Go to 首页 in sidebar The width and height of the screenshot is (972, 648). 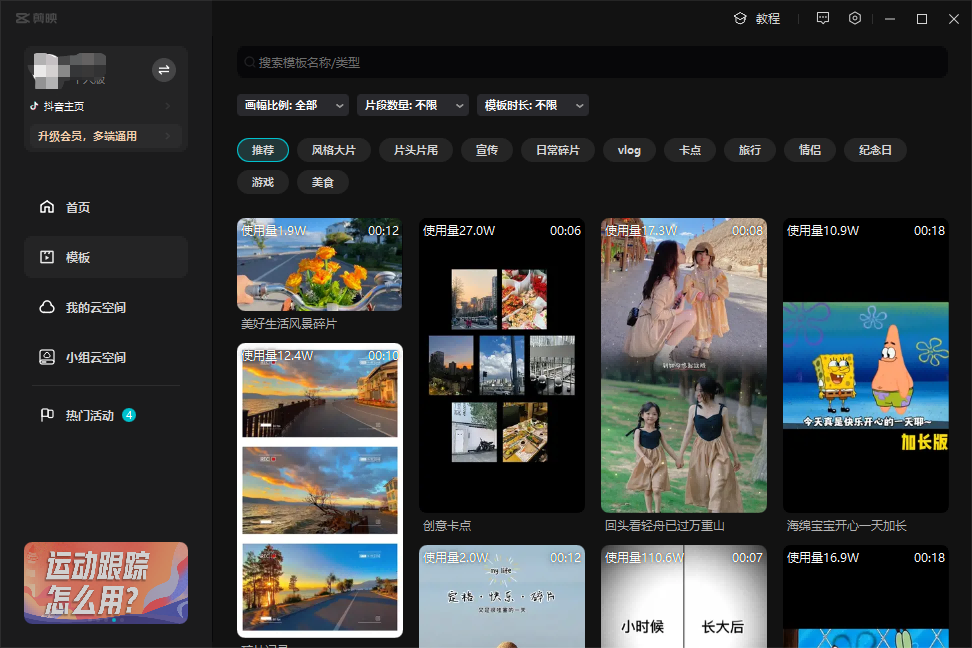pos(106,207)
